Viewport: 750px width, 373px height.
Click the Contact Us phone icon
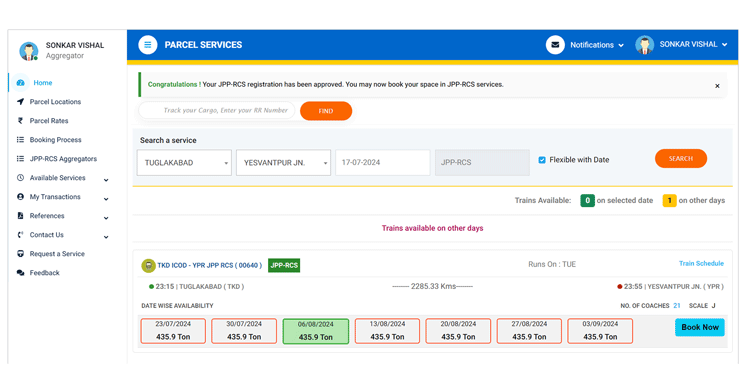(x=21, y=235)
